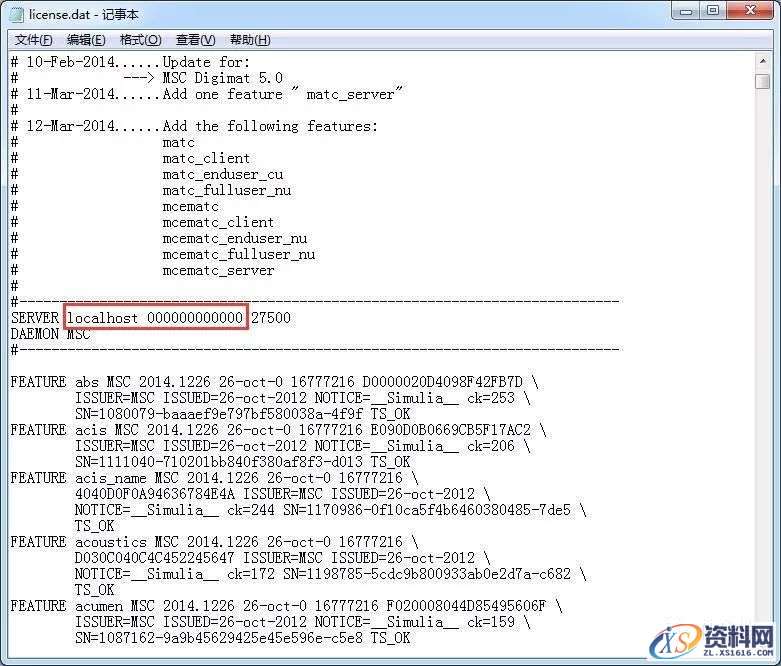Maximize the Notepad window

pyautogui.click(x=713, y=11)
